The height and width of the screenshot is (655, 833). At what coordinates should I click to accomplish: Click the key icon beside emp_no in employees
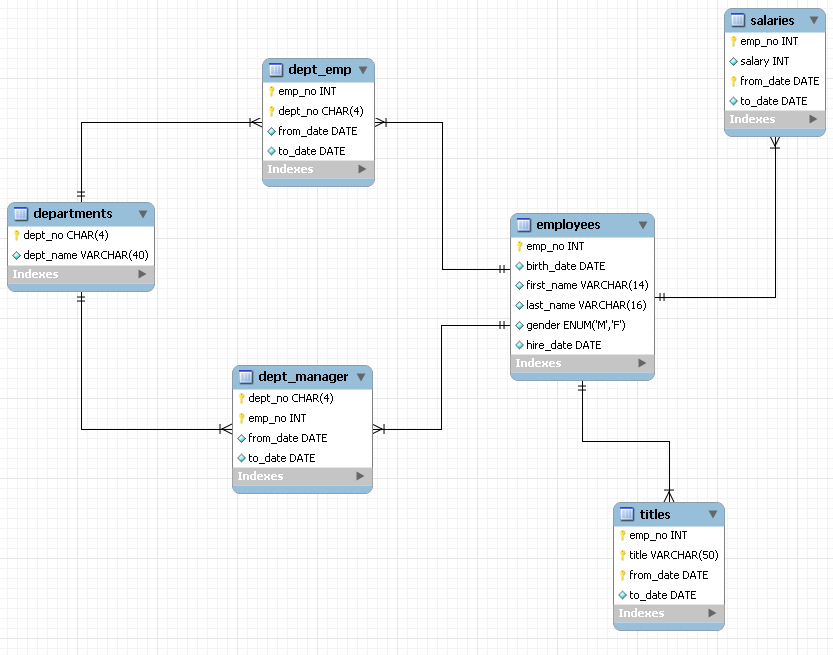[x=521, y=246]
